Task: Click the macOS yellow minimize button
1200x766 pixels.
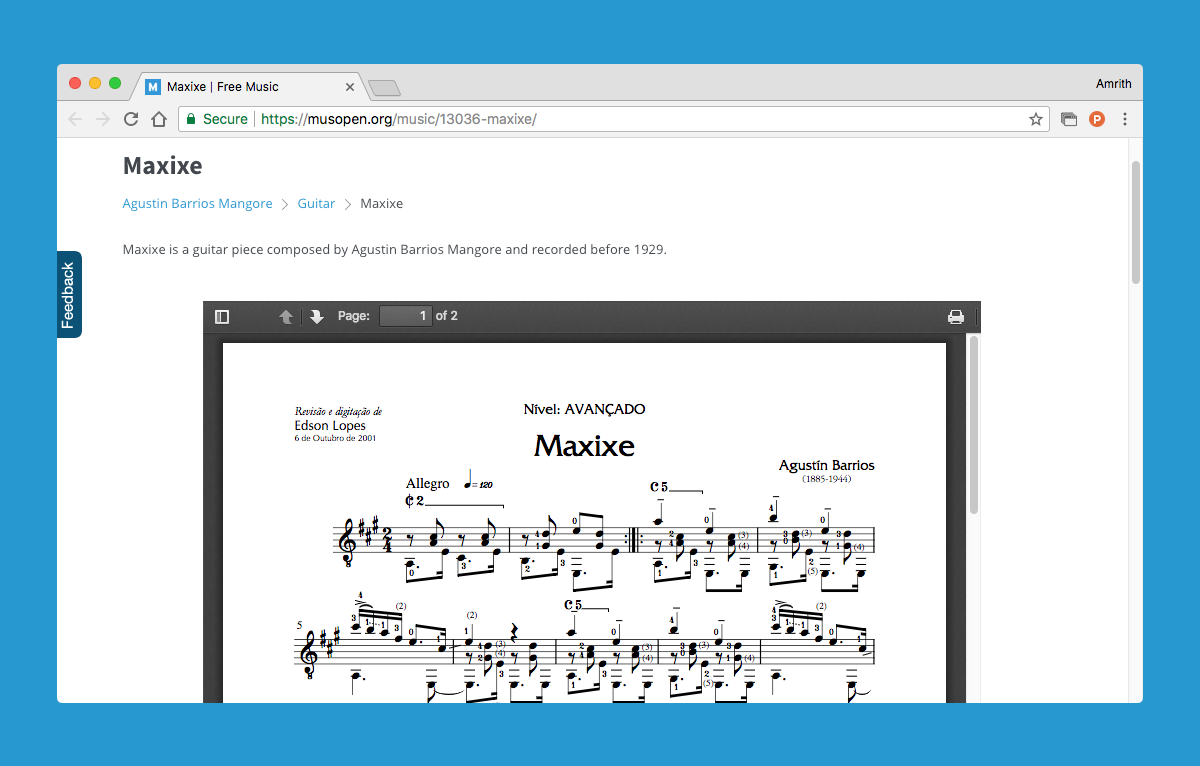Action: tap(95, 83)
